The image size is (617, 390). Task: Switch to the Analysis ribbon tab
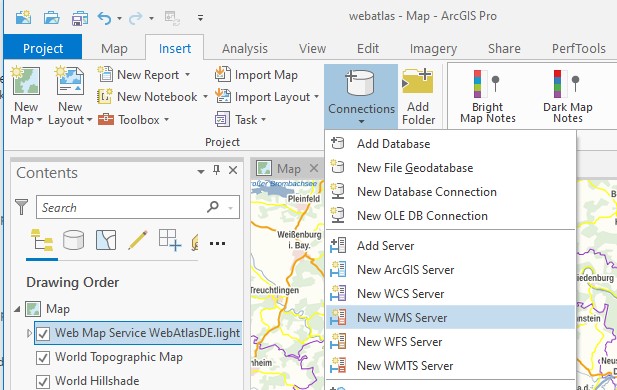(x=244, y=48)
